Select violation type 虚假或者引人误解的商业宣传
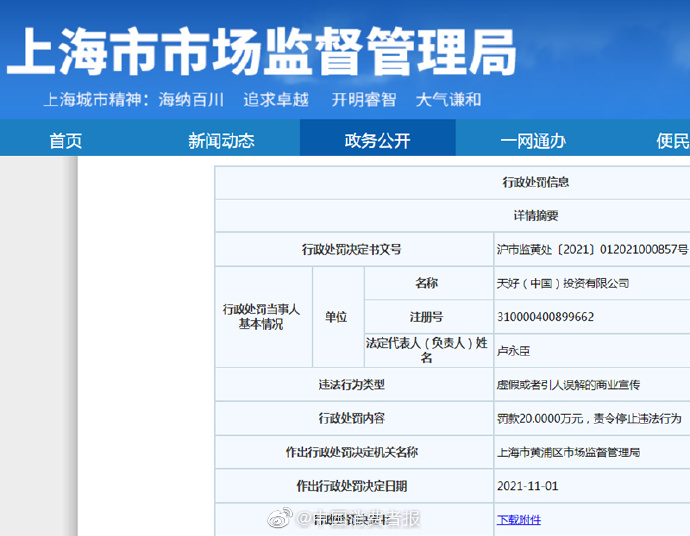The width and height of the screenshot is (690, 536). point(568,385)
